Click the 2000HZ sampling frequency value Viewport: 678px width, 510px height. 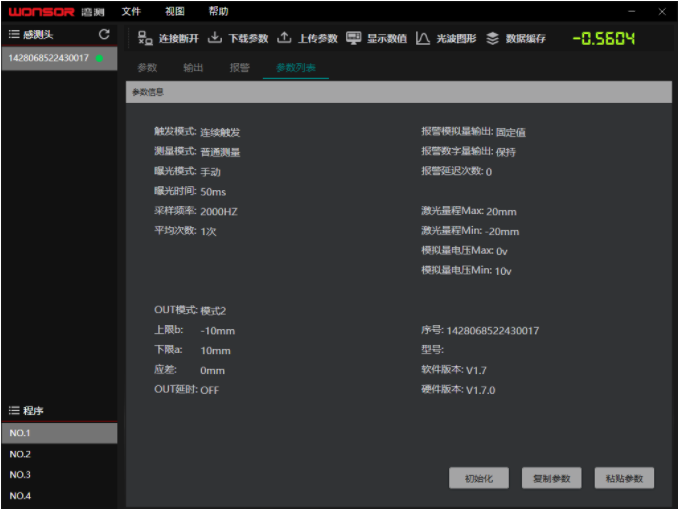click(219, 212)
